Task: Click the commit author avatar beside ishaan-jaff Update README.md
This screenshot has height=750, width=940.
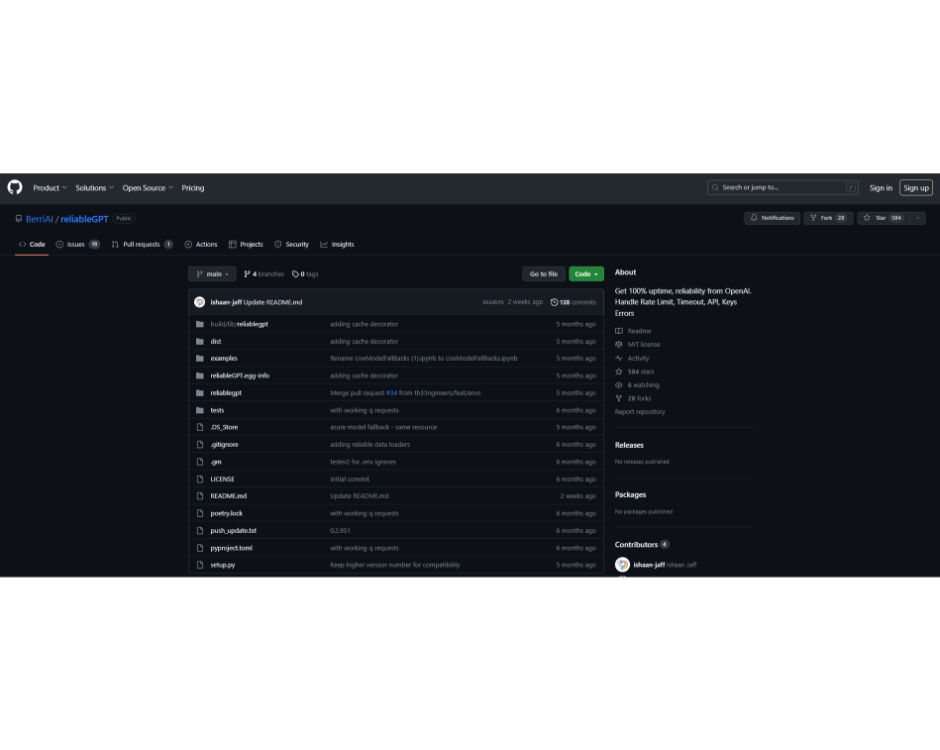Action: [200, 302]
